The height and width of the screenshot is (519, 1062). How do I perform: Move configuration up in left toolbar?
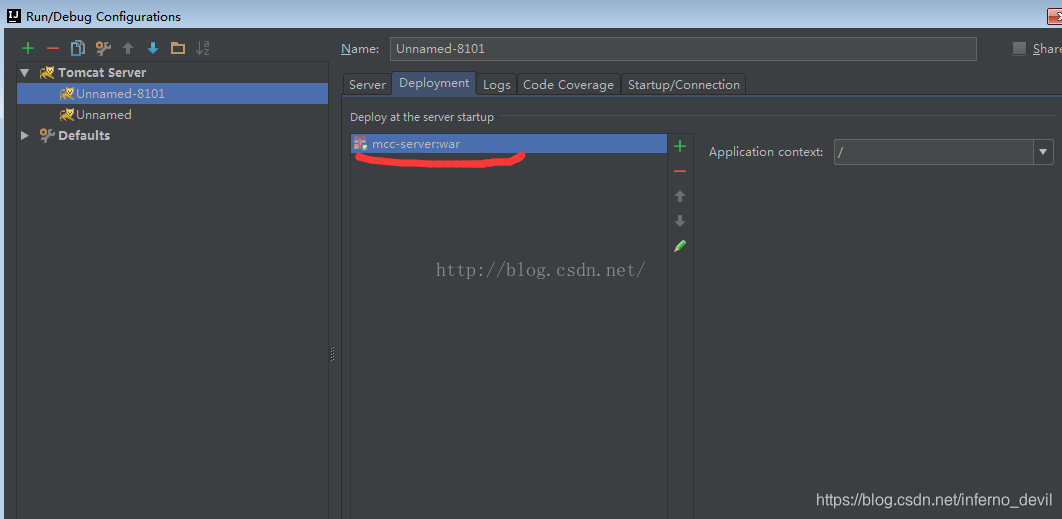click(128, 48)
